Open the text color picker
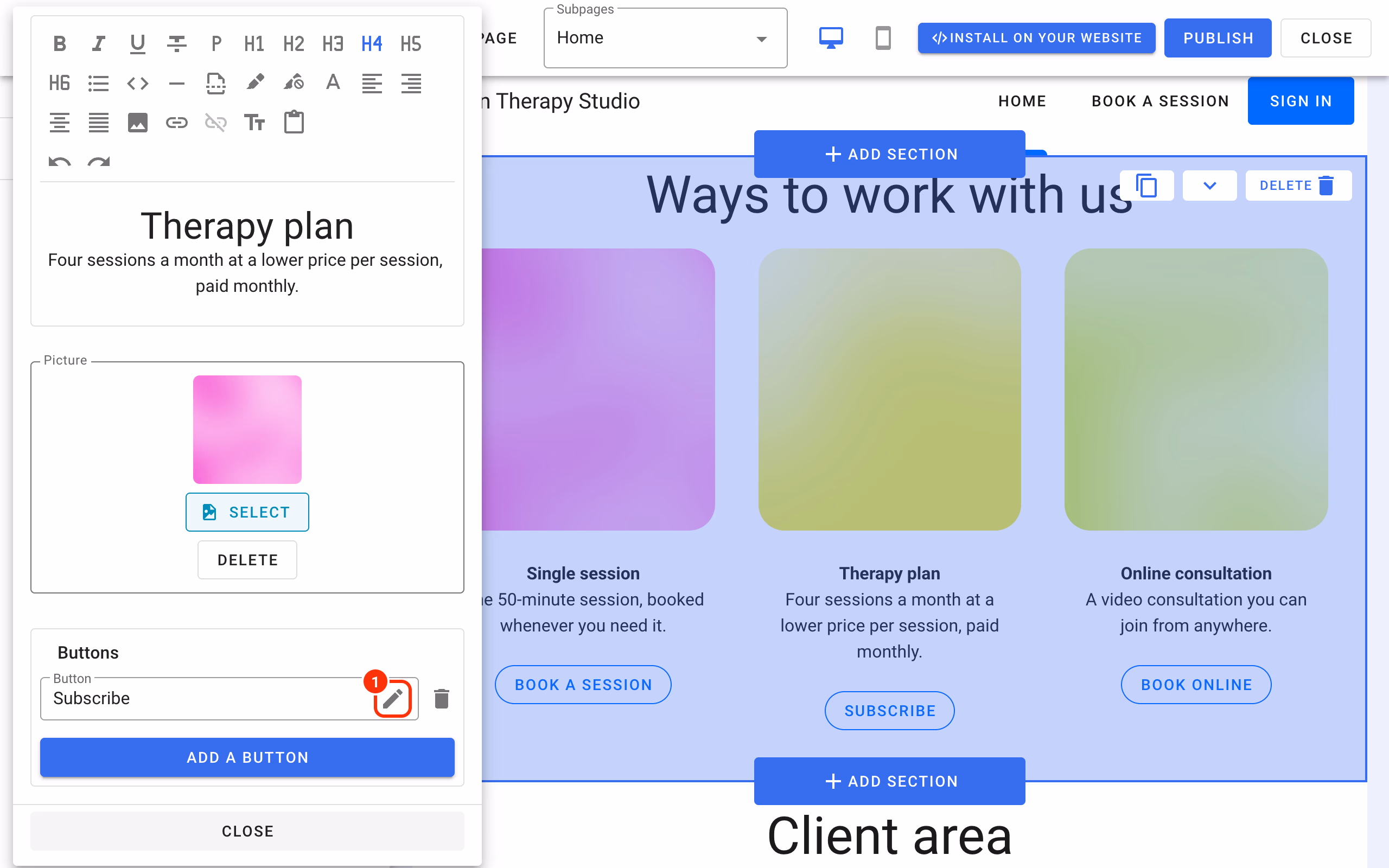The height and width of the screenshot is (868, 1389). click(333, 83)
